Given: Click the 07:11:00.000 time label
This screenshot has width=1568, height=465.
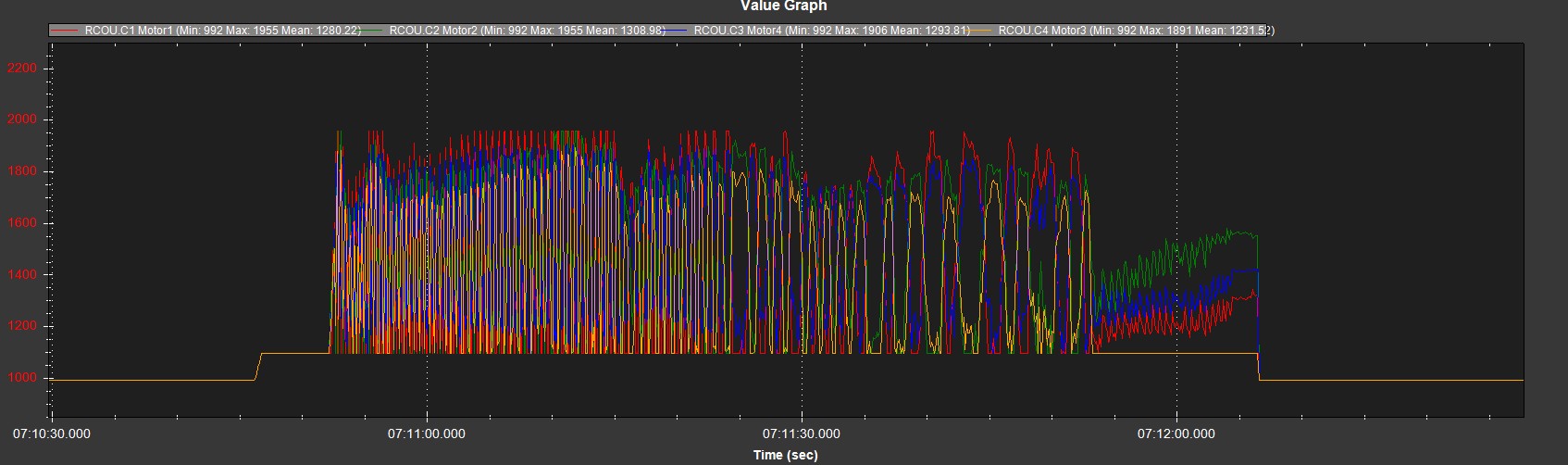Looking at the screenshot, I should [x=427, y=433].
